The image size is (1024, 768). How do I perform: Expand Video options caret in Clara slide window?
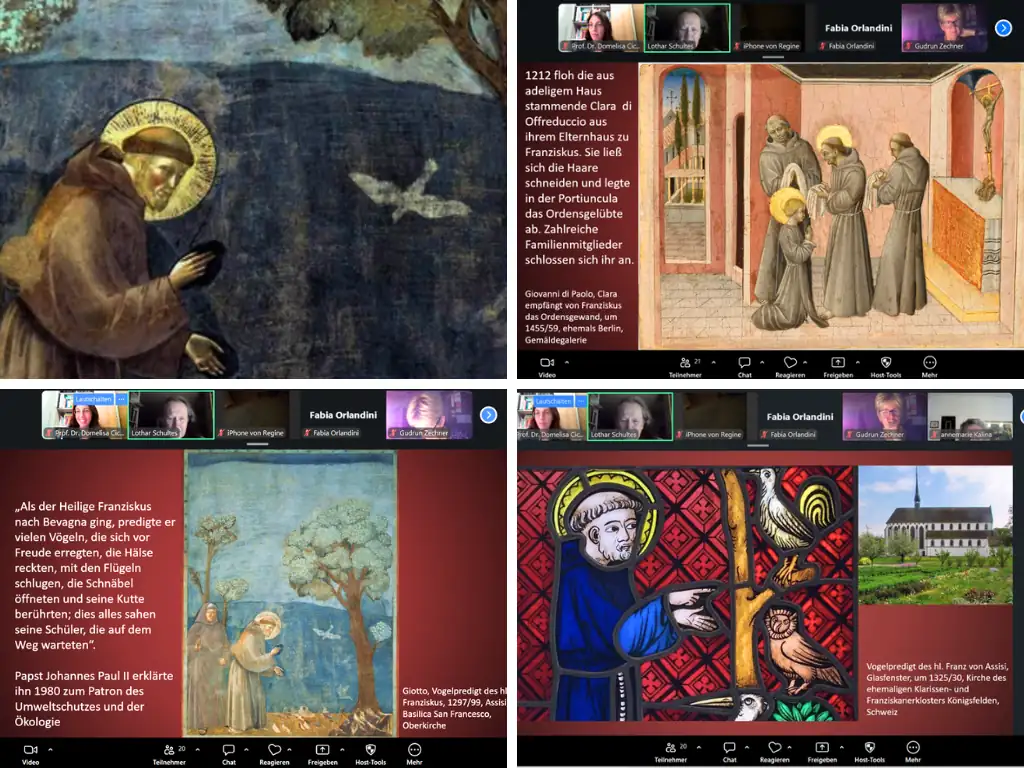pos(567,361)
